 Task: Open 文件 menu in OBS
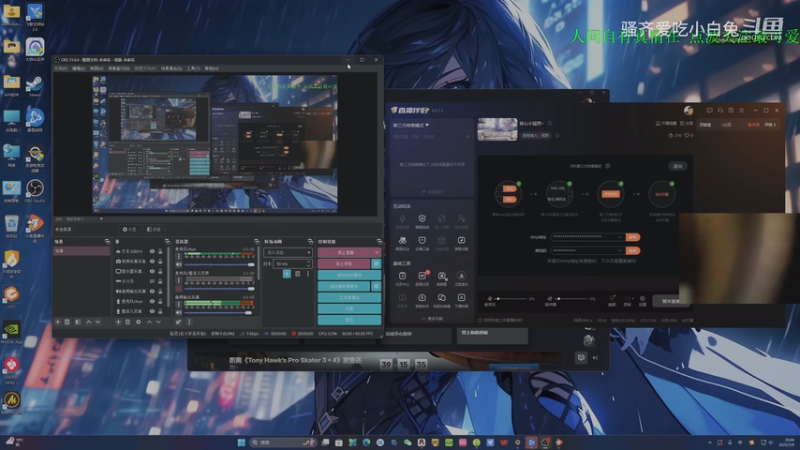(61, 68)
